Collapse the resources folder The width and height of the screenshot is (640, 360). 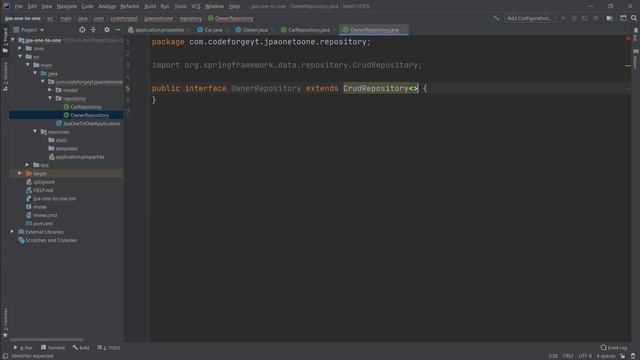(x=35, y=132)
